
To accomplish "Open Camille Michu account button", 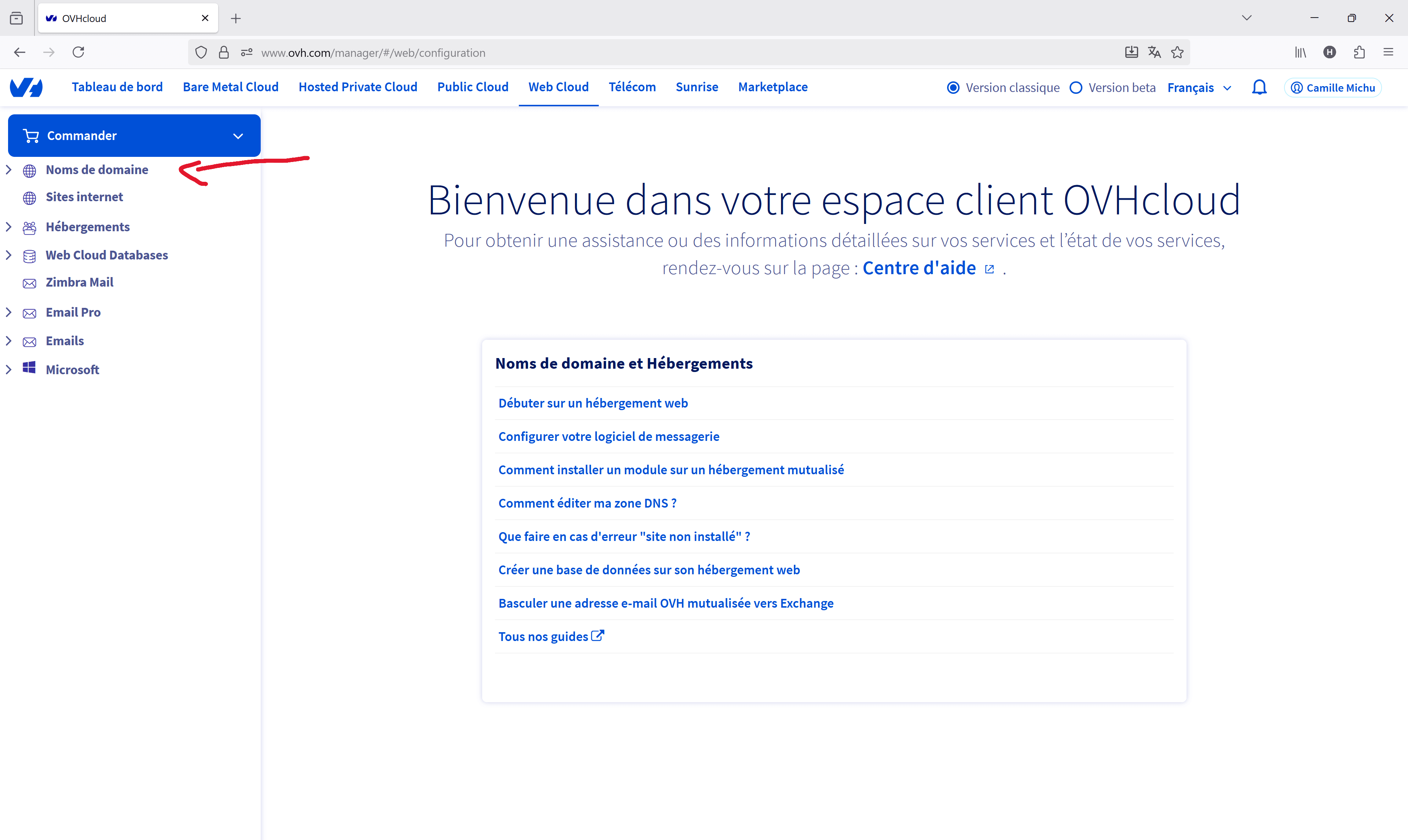I will 1333,88.
